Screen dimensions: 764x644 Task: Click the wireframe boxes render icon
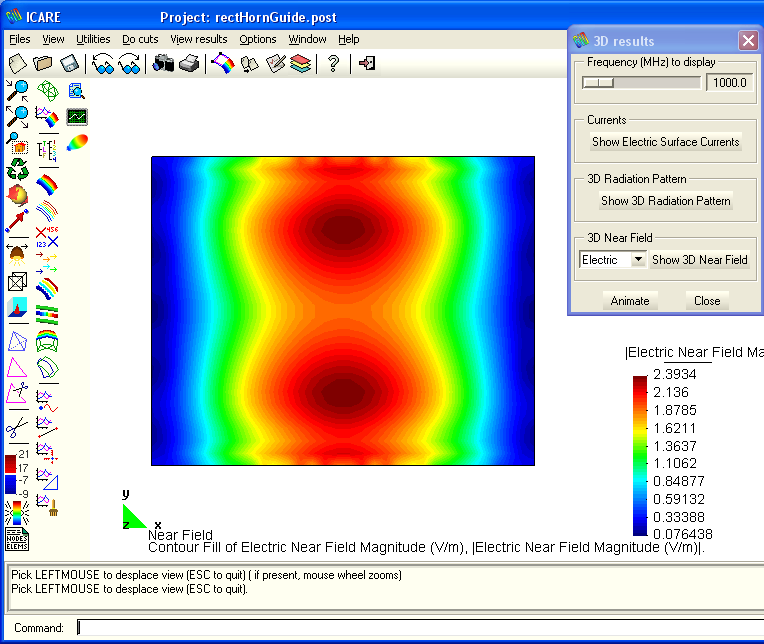pyautogui.click(x=18, y=282)
